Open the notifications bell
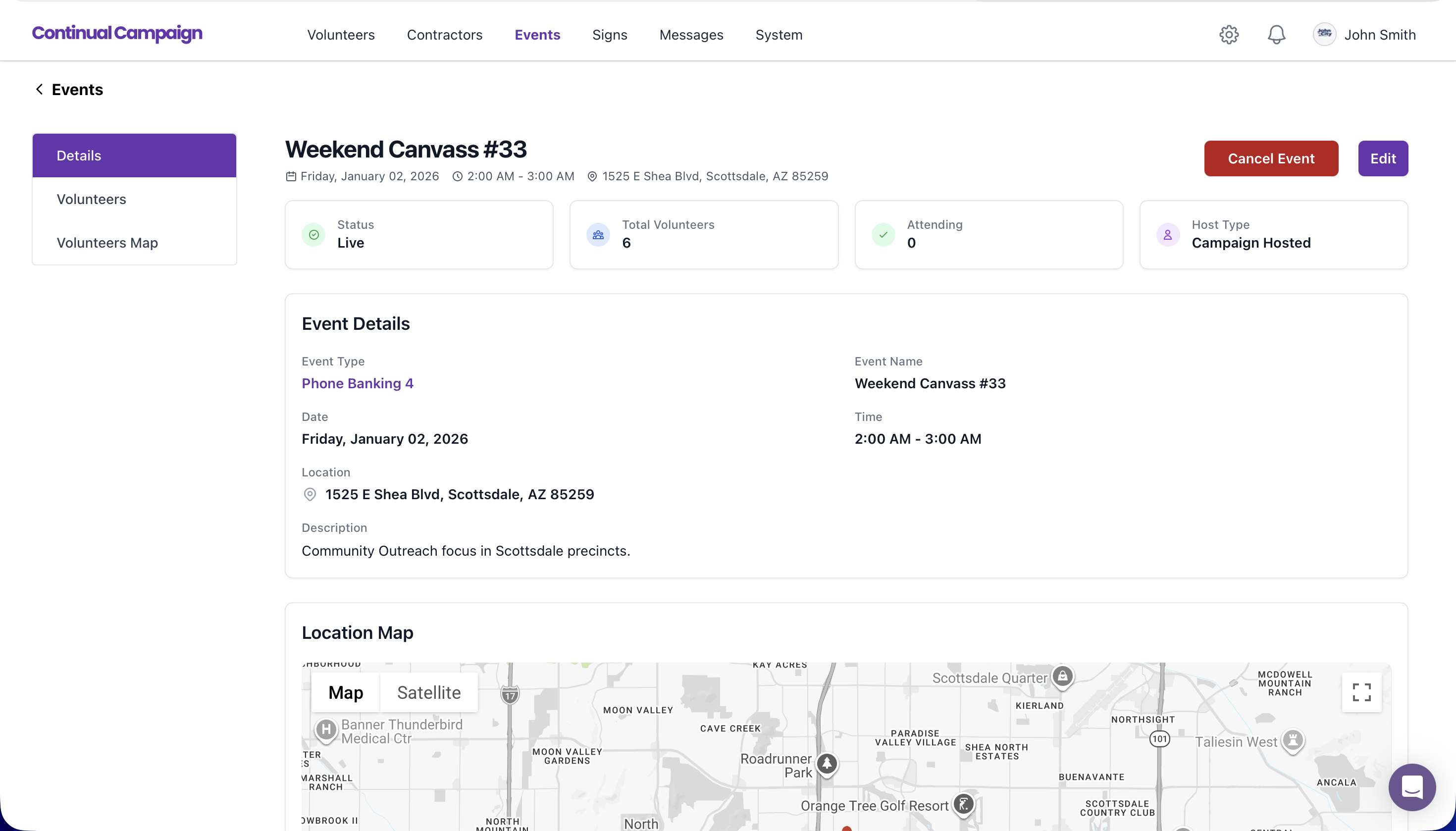 click(1276, 35)
